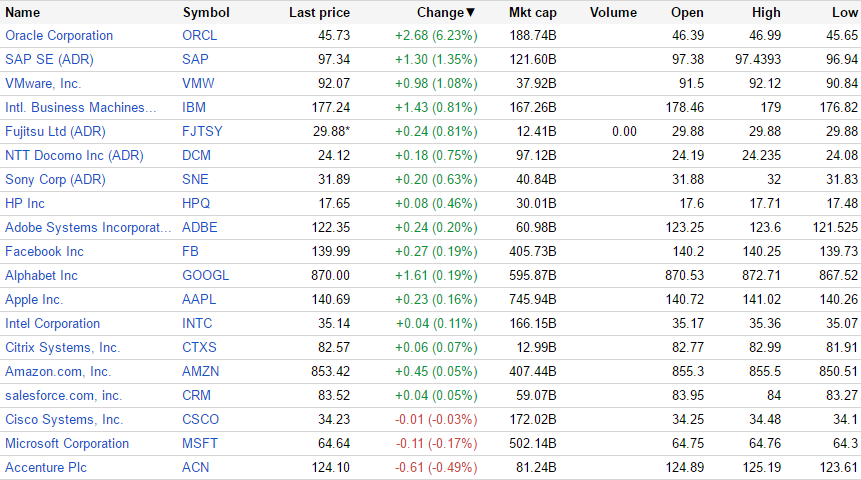Image resolution: width=861 pixels, height=480 pixels.
Task: Sort by the Last price header
Action: click(x=319, y=13)
